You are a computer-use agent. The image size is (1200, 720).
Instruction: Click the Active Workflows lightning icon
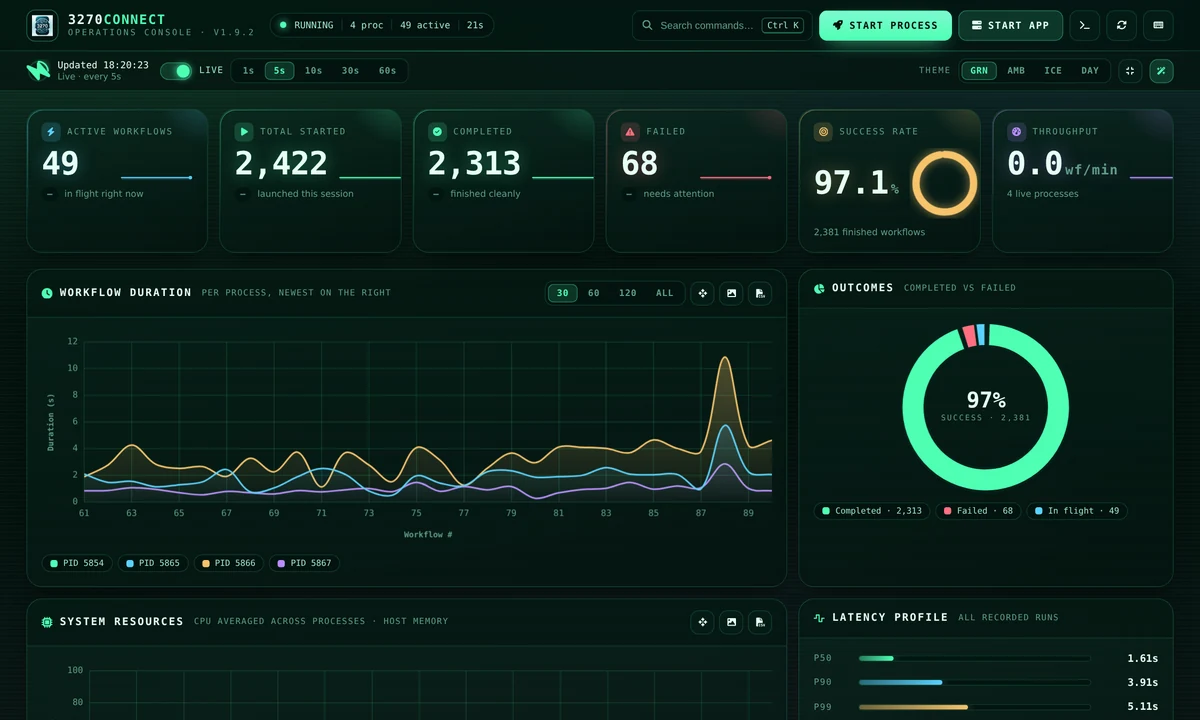pyautogui.click(x=51, y=132)
